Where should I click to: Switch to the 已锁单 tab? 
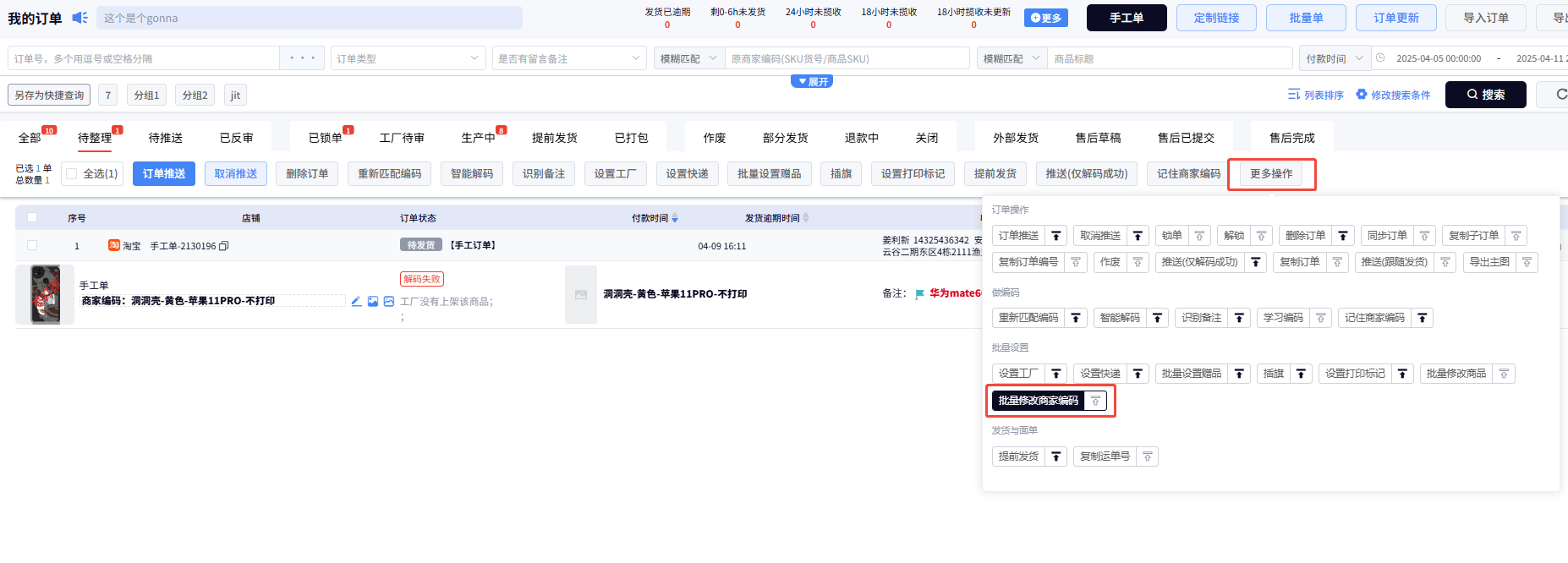[x=325, y=138]
